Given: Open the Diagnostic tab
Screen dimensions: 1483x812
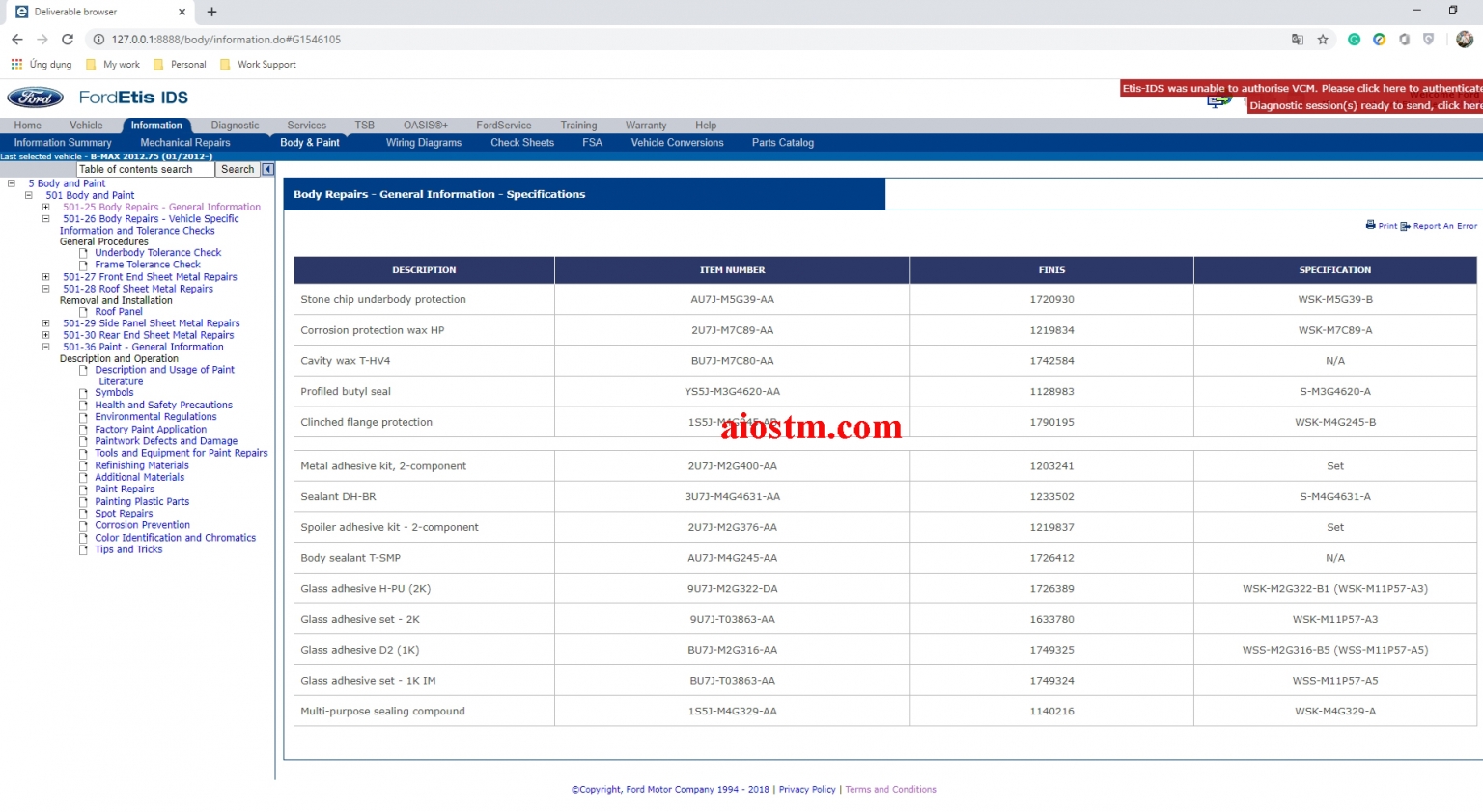Looking at the screenshot, I should pyautogui.click(x=235, y=126).
